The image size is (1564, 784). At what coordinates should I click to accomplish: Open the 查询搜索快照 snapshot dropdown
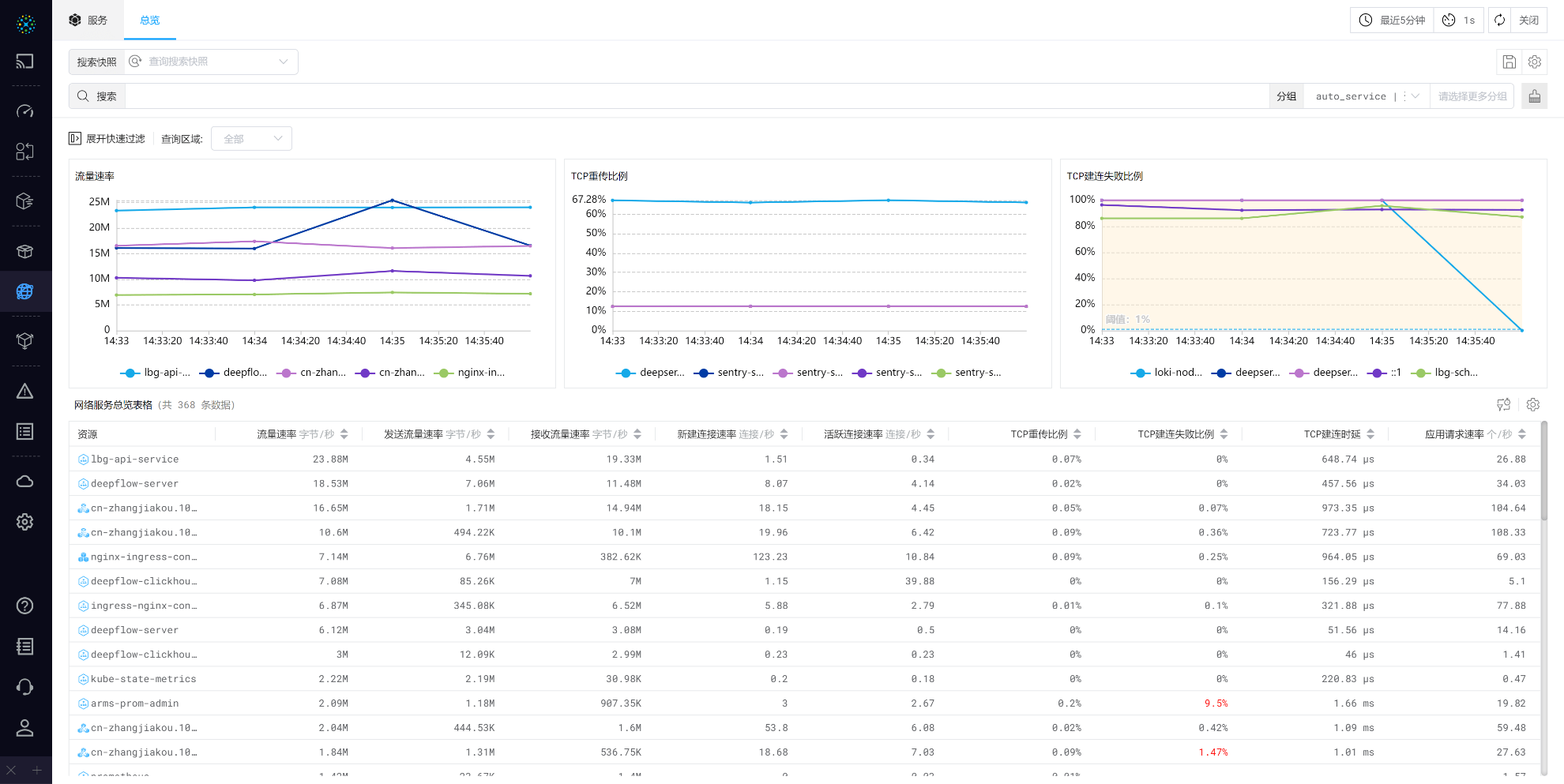tap(211, 62)
